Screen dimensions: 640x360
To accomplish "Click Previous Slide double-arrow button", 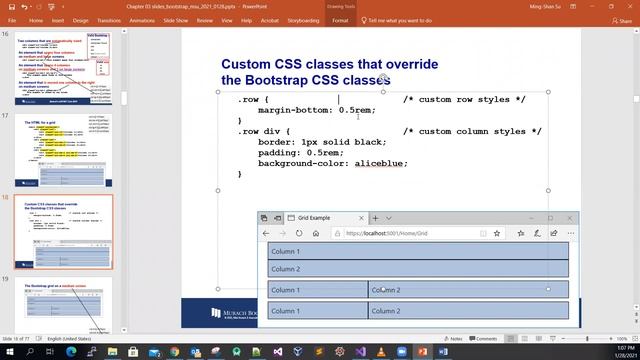I will click(x=636, y=315).
